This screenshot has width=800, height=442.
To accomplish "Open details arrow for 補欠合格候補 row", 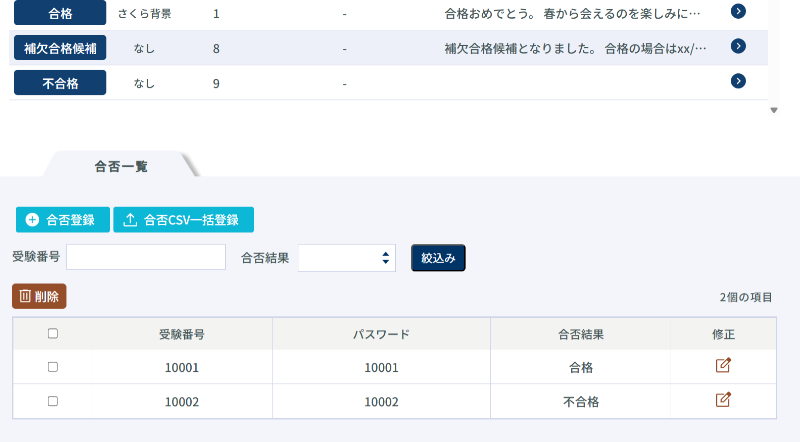I will pyautogui.click(x=738, y=46).
